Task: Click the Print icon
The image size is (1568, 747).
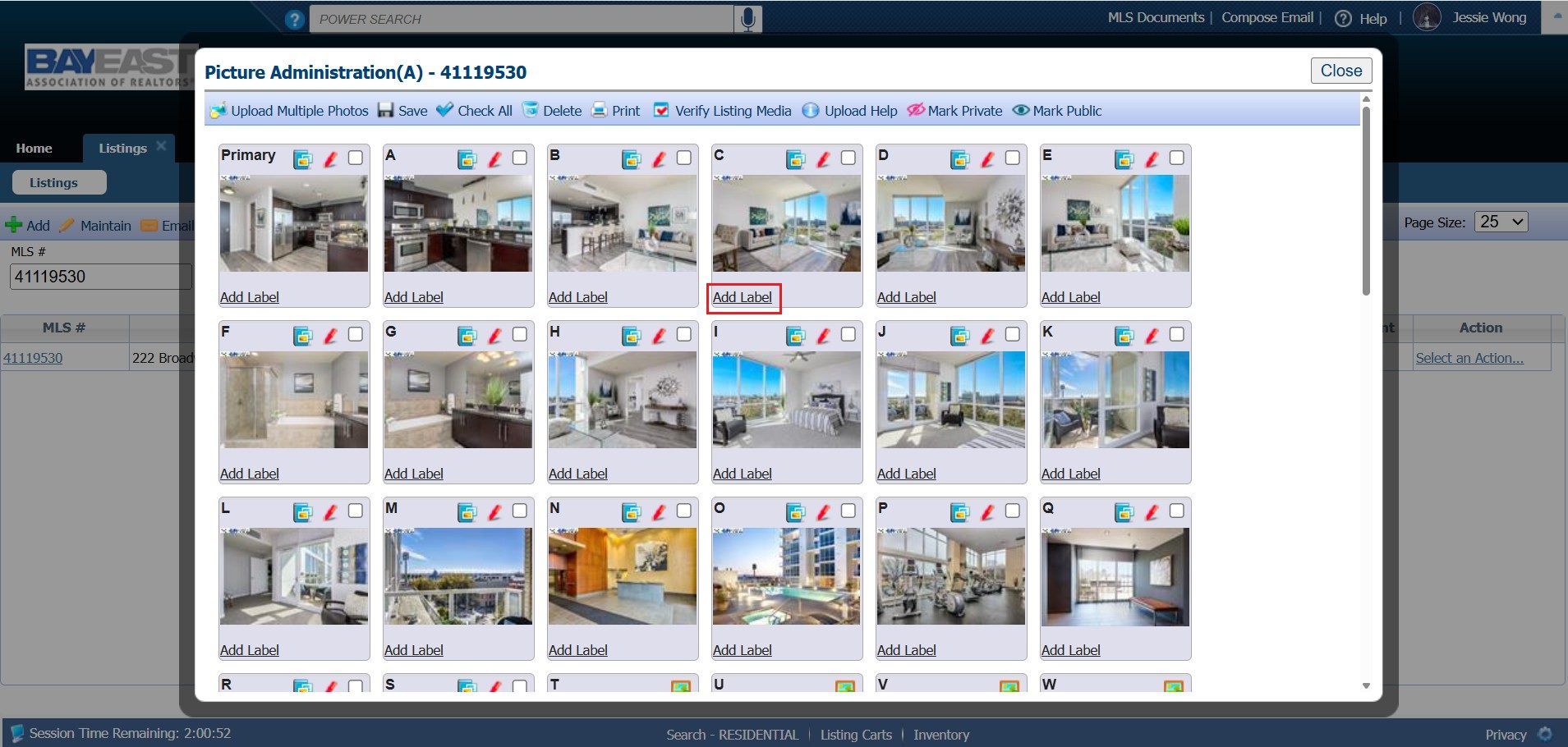Action: pos(599,110)
